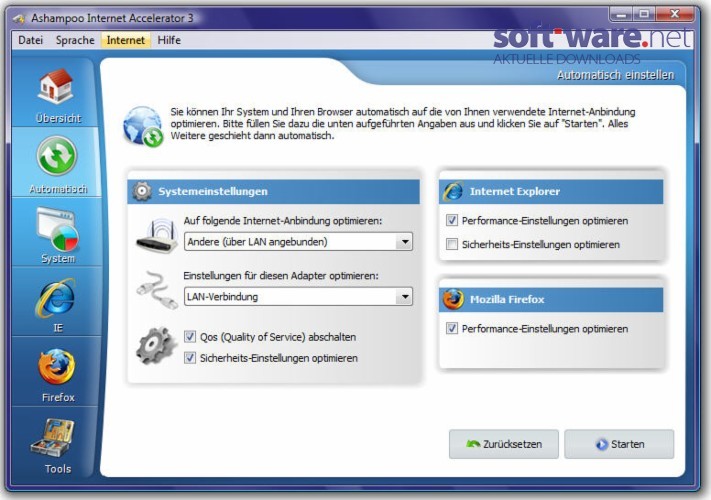Viewport: 711px width, 500px height.
Task: Click the Starten button
Action: point(619,444)
